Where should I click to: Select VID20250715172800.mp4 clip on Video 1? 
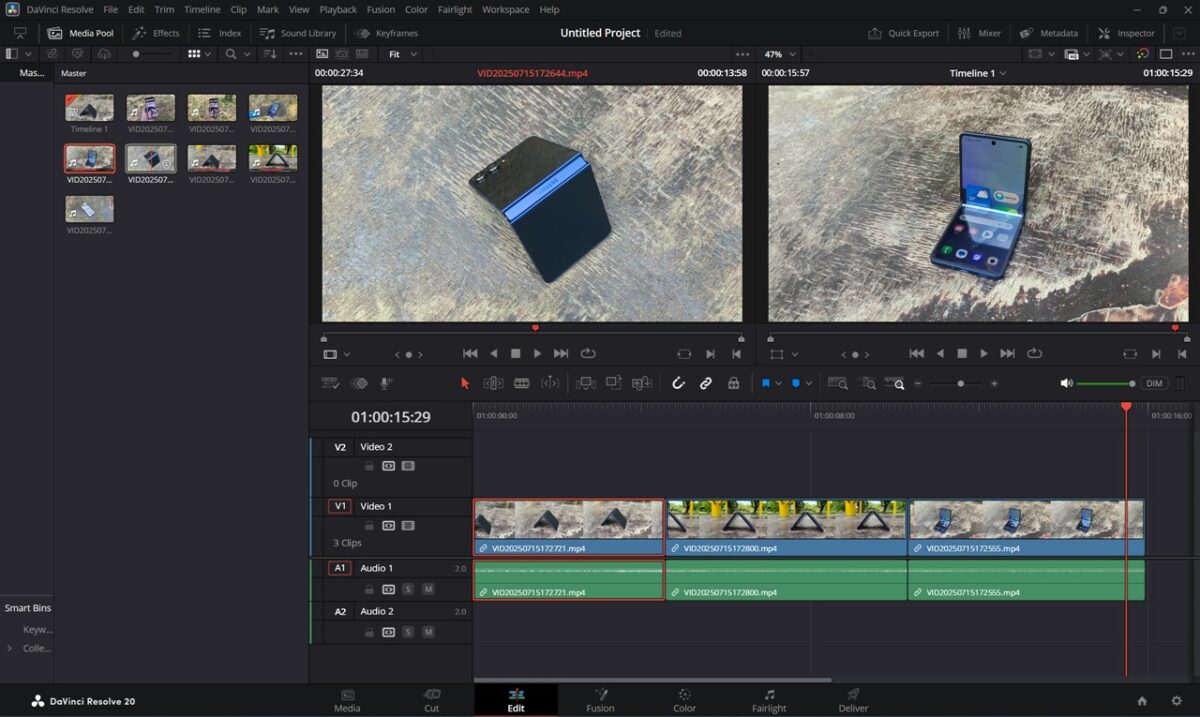pos(786,527)
